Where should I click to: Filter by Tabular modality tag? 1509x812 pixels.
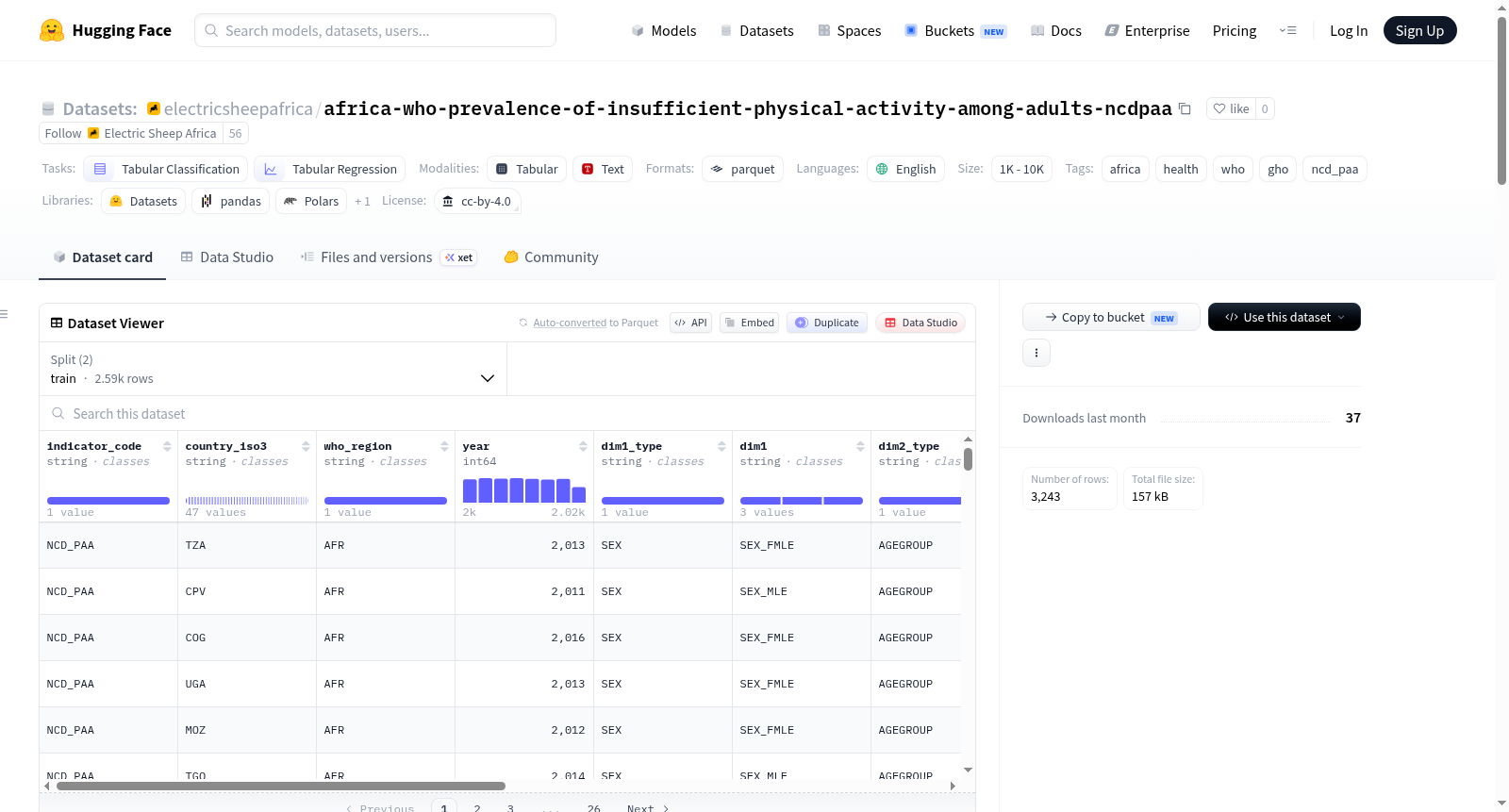[527, 169]
